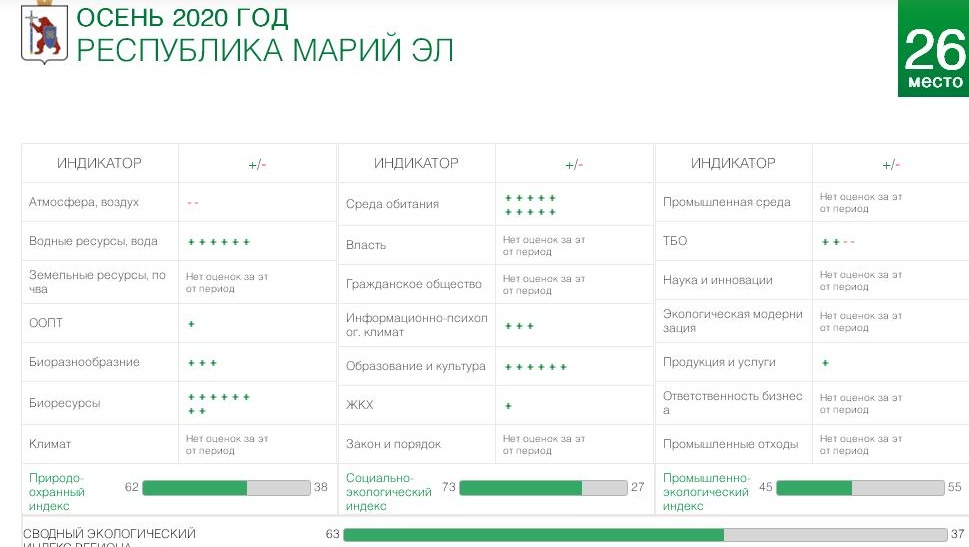
Task: Click the single plus rating for ООПТ
Action: click(x=191, y=324)
